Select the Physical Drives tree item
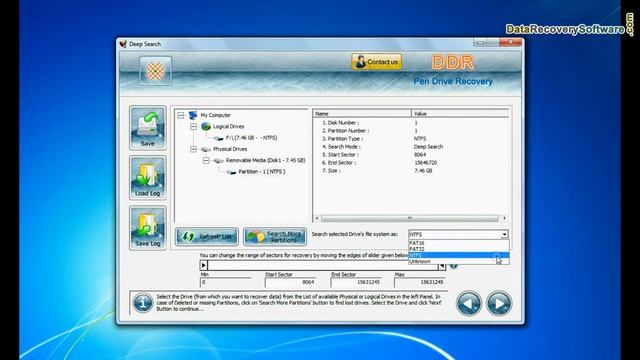This screenshot has width=640, height=360. click(x=230, y=149)
